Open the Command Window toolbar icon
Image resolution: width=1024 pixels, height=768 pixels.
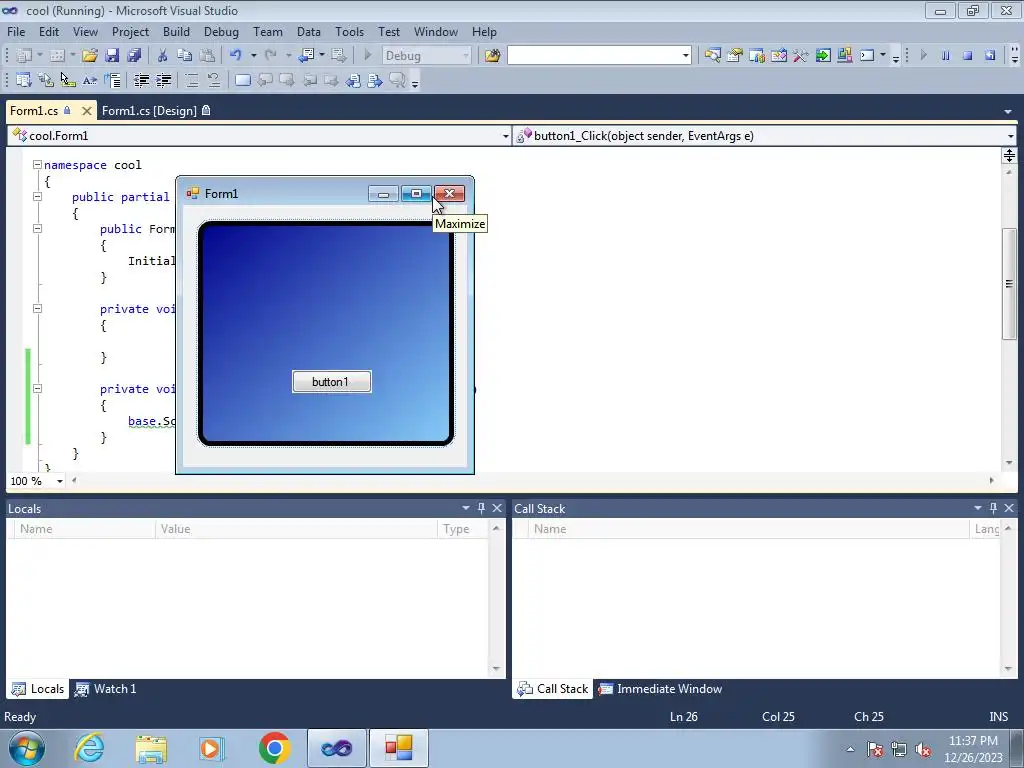coord(867,56)
